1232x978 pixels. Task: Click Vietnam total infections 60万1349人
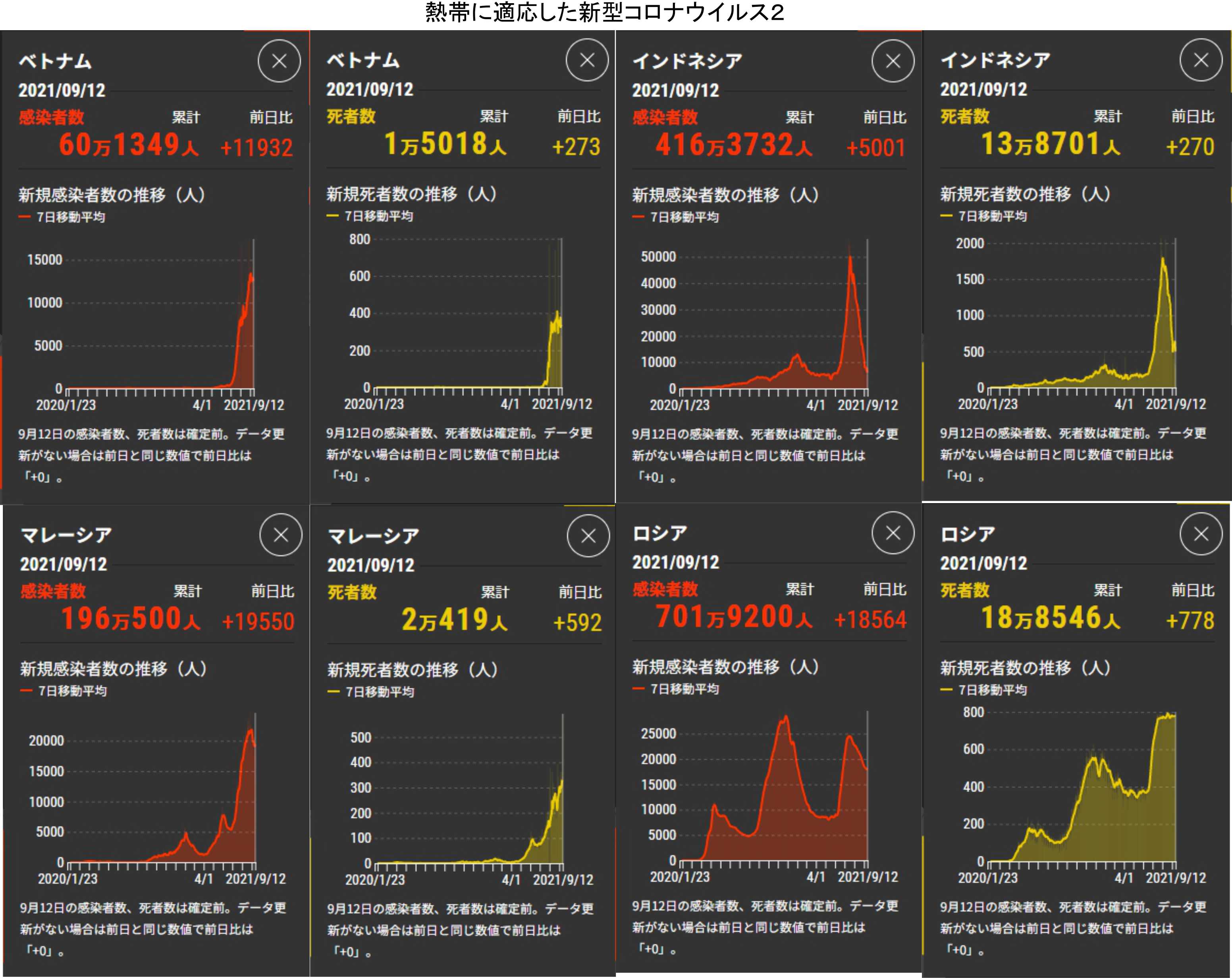click(x=129, y=145)
